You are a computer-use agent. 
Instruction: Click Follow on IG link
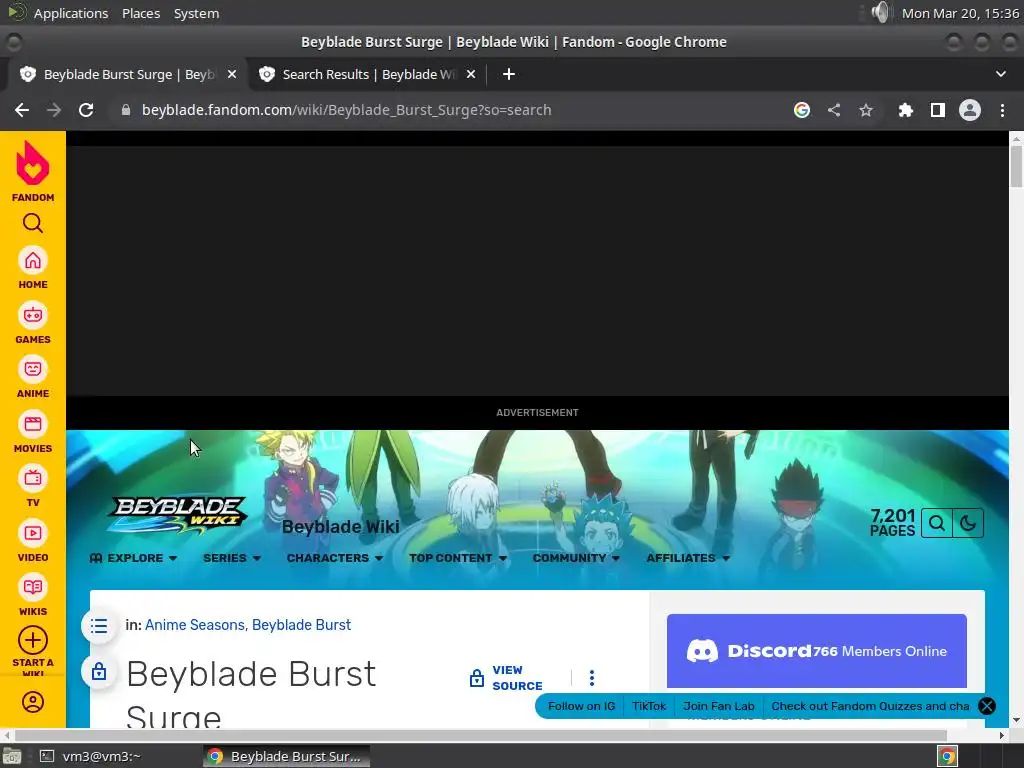pyautogui.click(x=581, y=706)
